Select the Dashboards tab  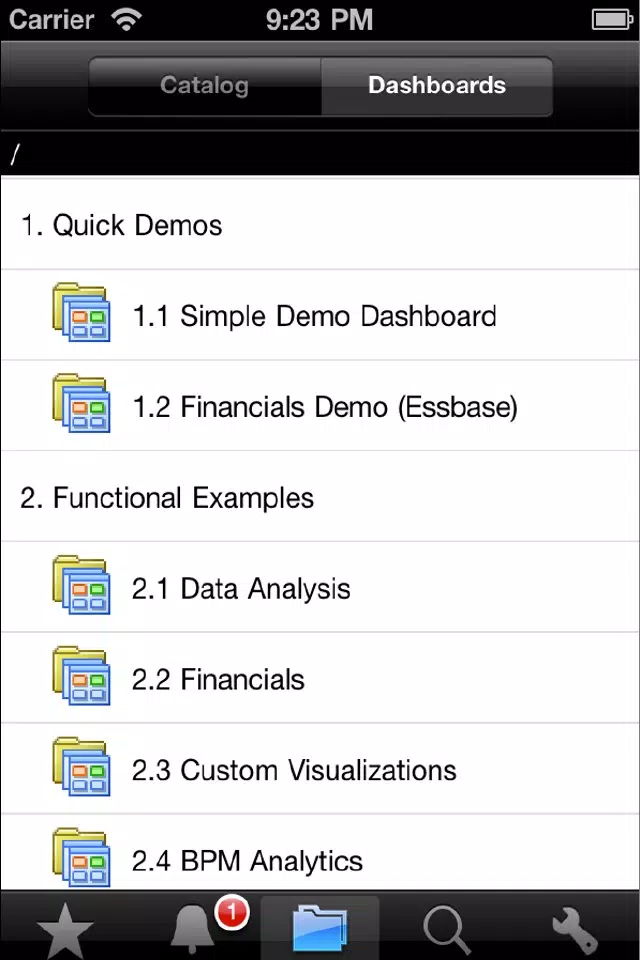point(437,86)
